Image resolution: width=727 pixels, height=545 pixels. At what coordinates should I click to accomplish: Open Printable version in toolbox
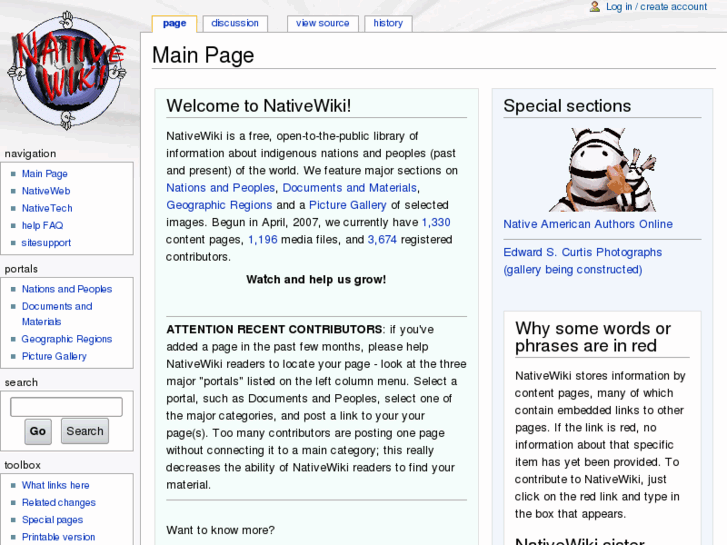click(x=58, y=537)
